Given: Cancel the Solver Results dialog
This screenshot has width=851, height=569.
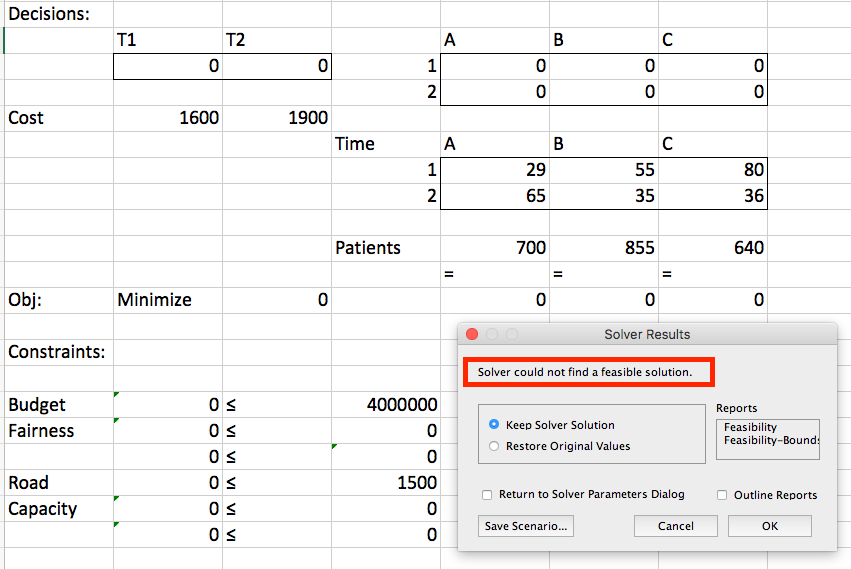Looking at the screenshot, I should point(675,526).
